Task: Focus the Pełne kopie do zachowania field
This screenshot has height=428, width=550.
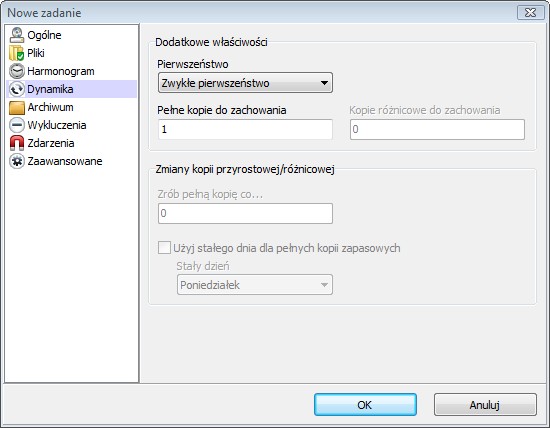Action: pos(245,129)
